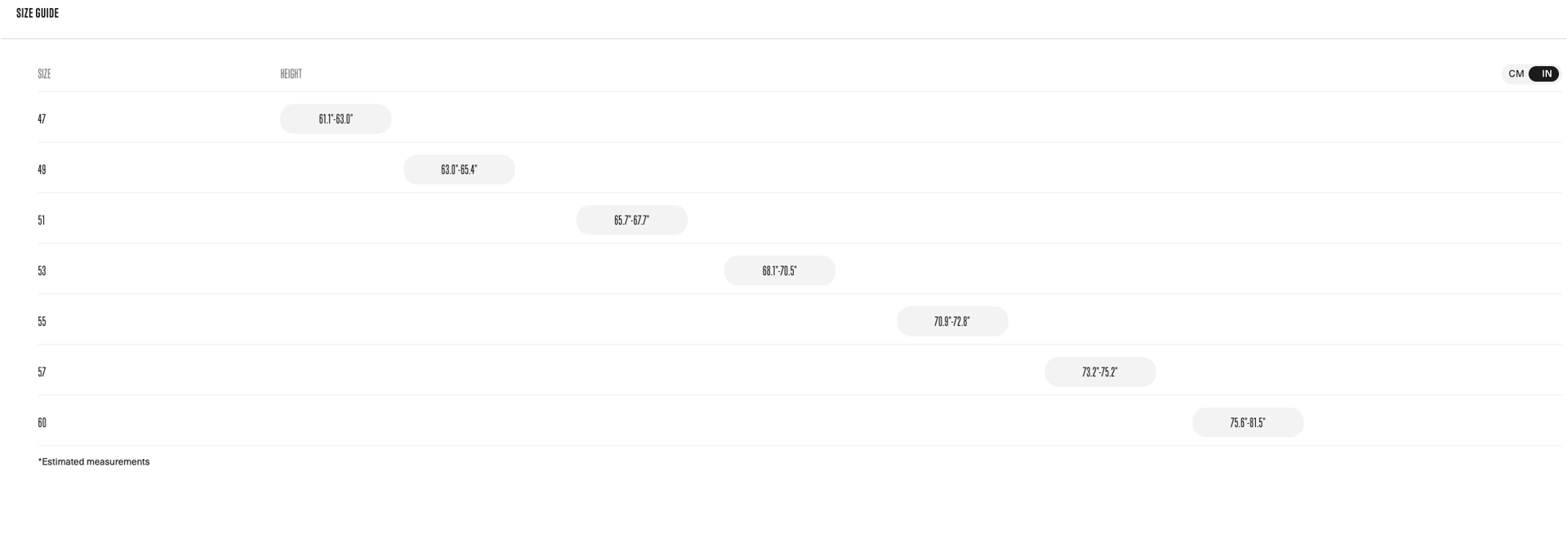This screenshot has height=552, width=1568.
Task: Select size 51 row label
Action: [42, 220]
